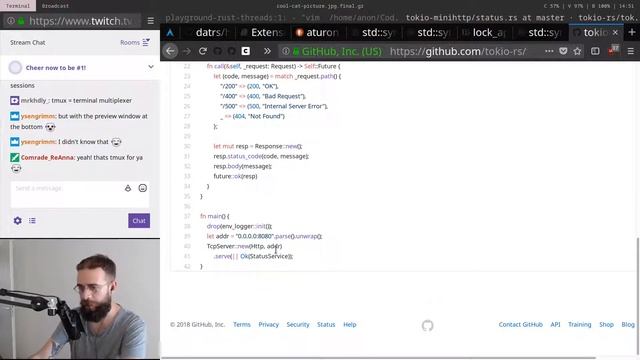The height and width of the screenshot is (360, 640).
Task: Expand the Cheer now to be #1 banner
Action: coord(151,67)
